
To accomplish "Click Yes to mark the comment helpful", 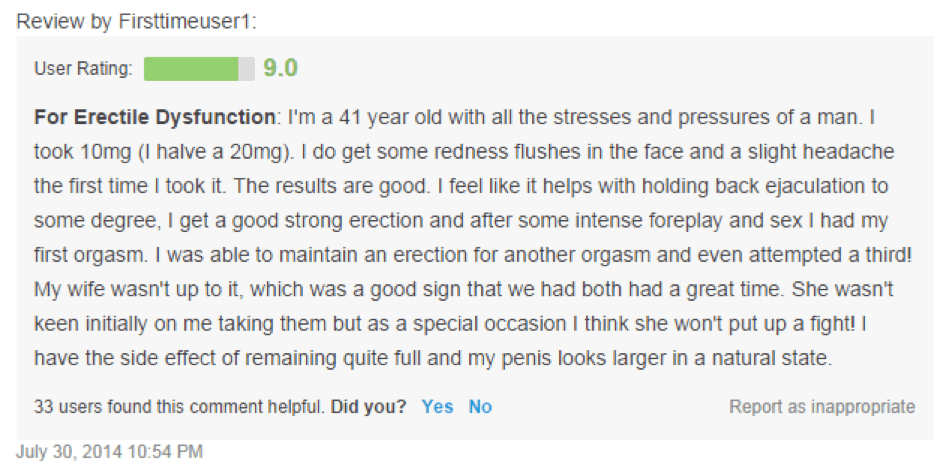I will click(438, 407).
